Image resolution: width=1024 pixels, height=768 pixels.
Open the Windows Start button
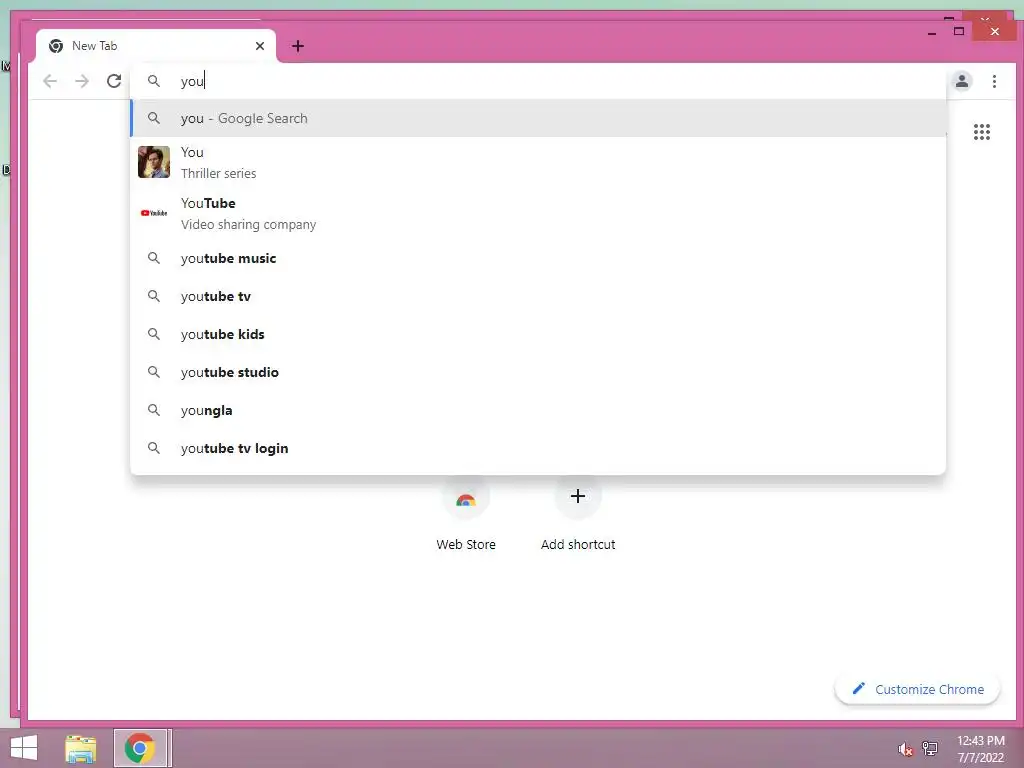tap(24, 748)
